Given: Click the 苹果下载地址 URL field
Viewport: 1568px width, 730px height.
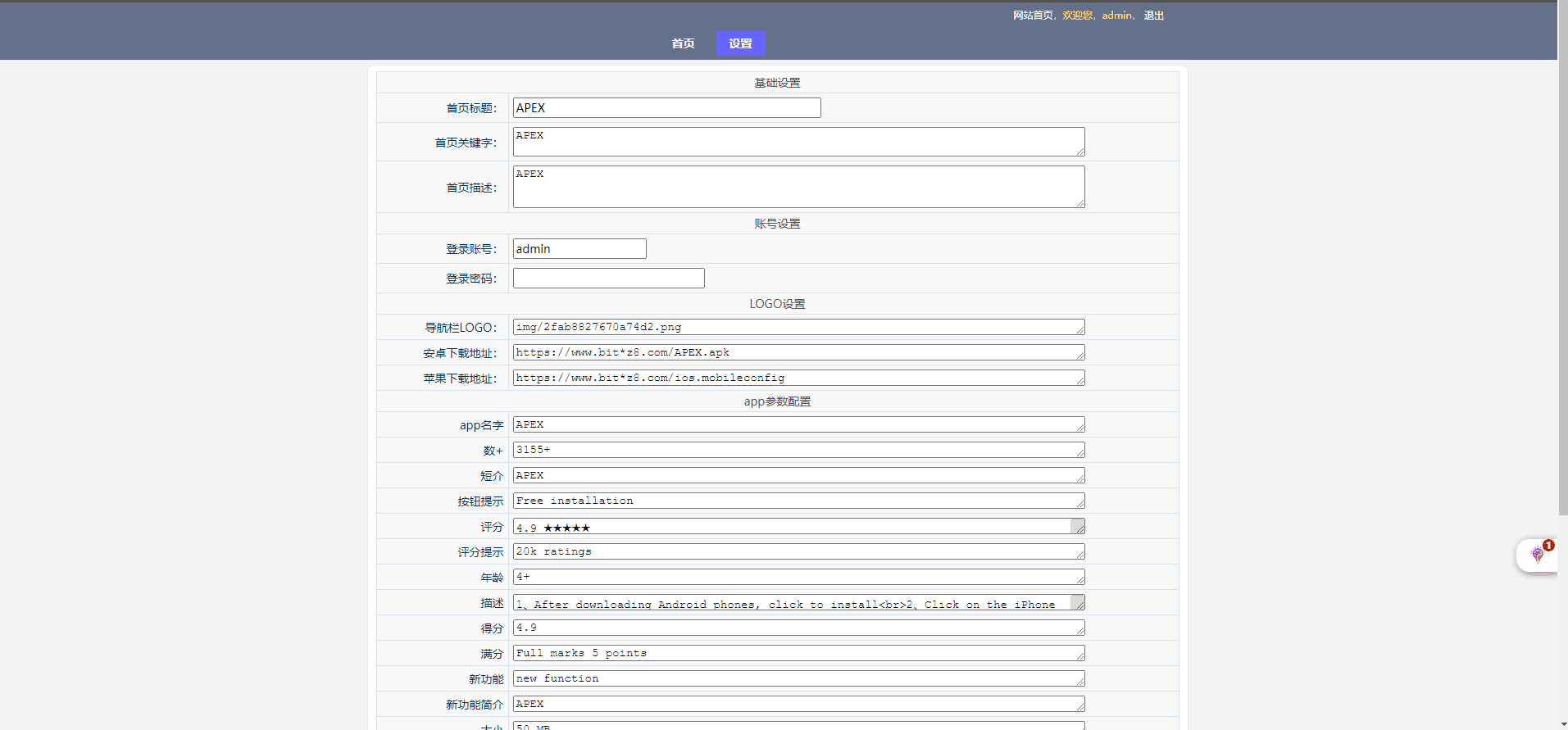Looking at the screenshot, I should (798, 378).
